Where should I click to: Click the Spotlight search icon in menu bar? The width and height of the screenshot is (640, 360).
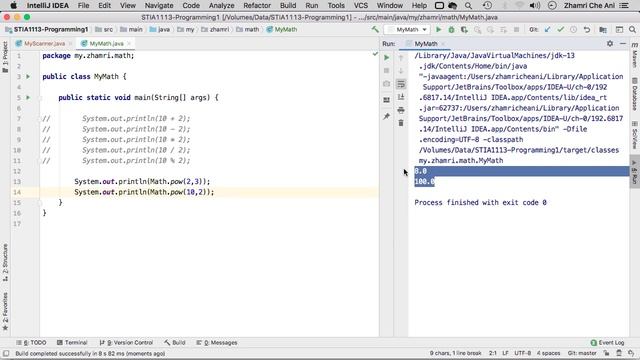(x=468, y=5)
